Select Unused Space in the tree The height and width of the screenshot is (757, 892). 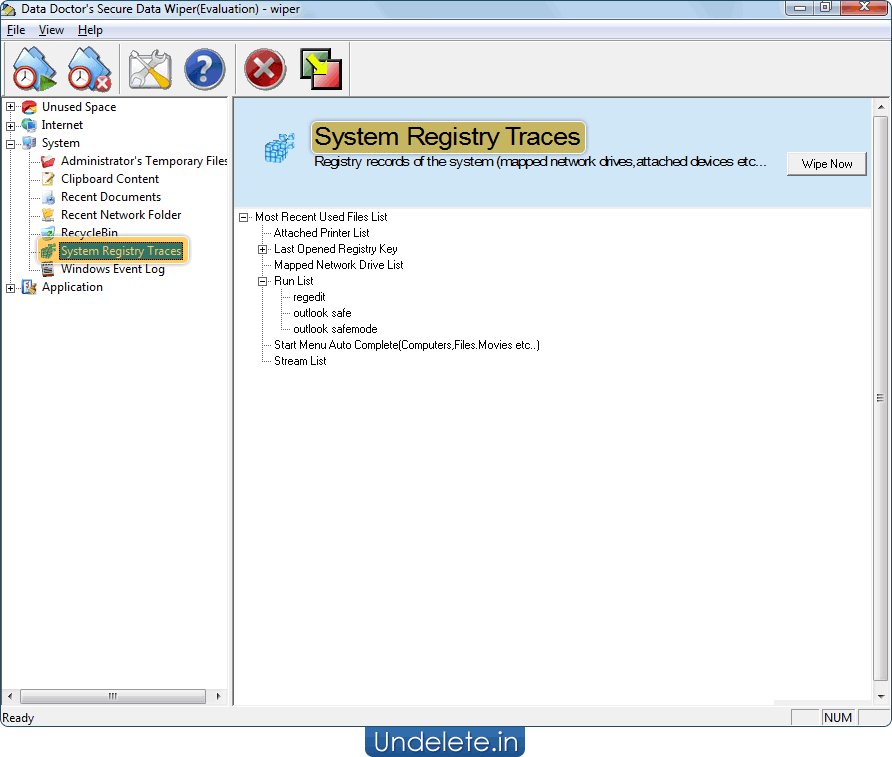(79, 107)
